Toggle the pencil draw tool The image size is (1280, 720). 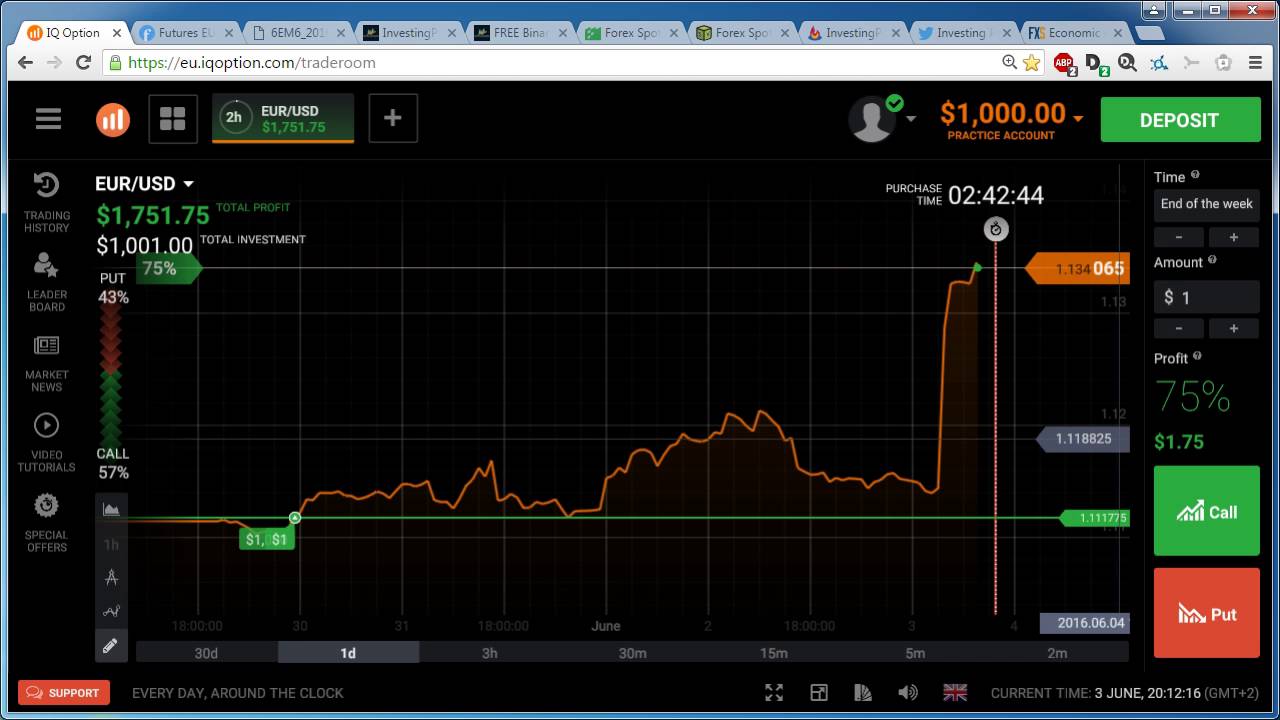(x=111, y=645)
